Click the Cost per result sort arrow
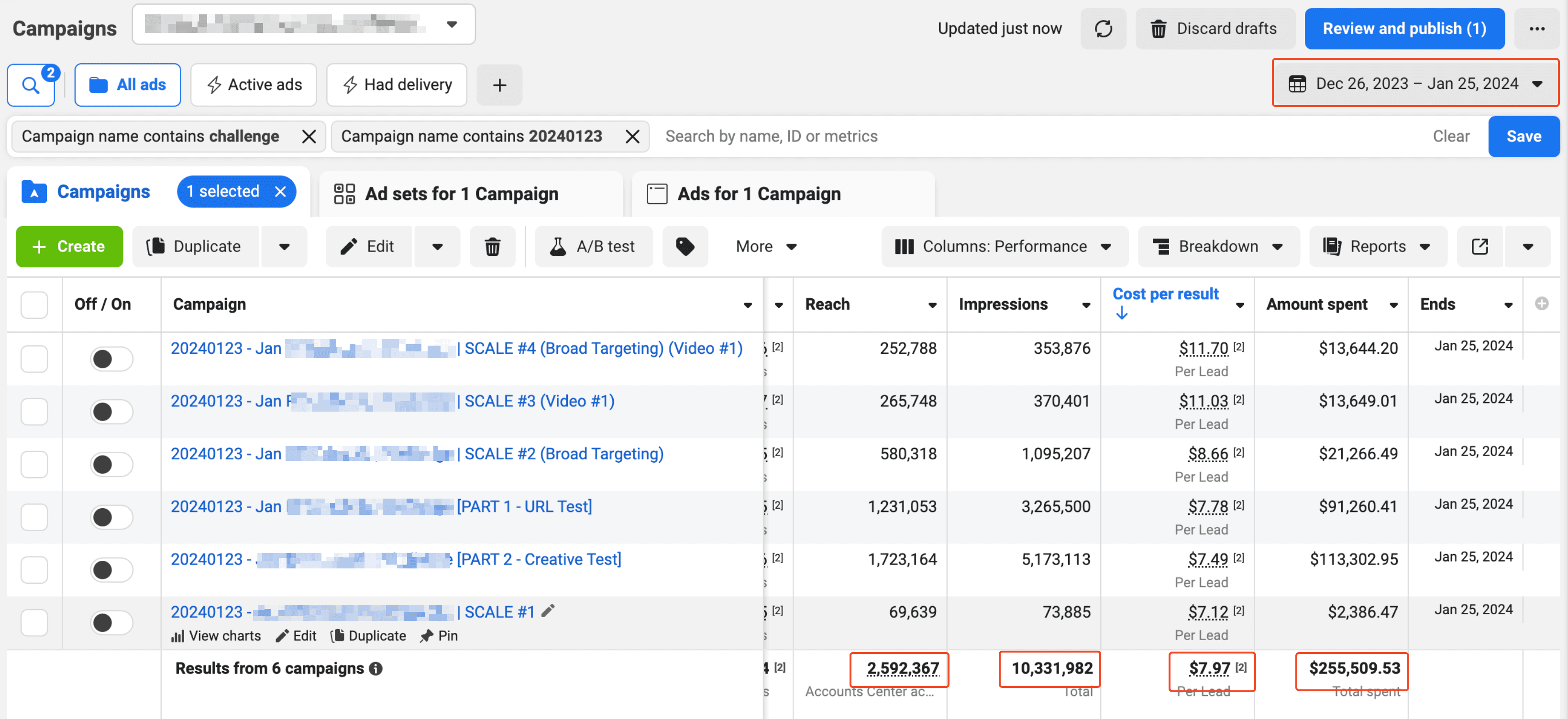The width and height of the screenshot is (1568, 719). 1122,313
